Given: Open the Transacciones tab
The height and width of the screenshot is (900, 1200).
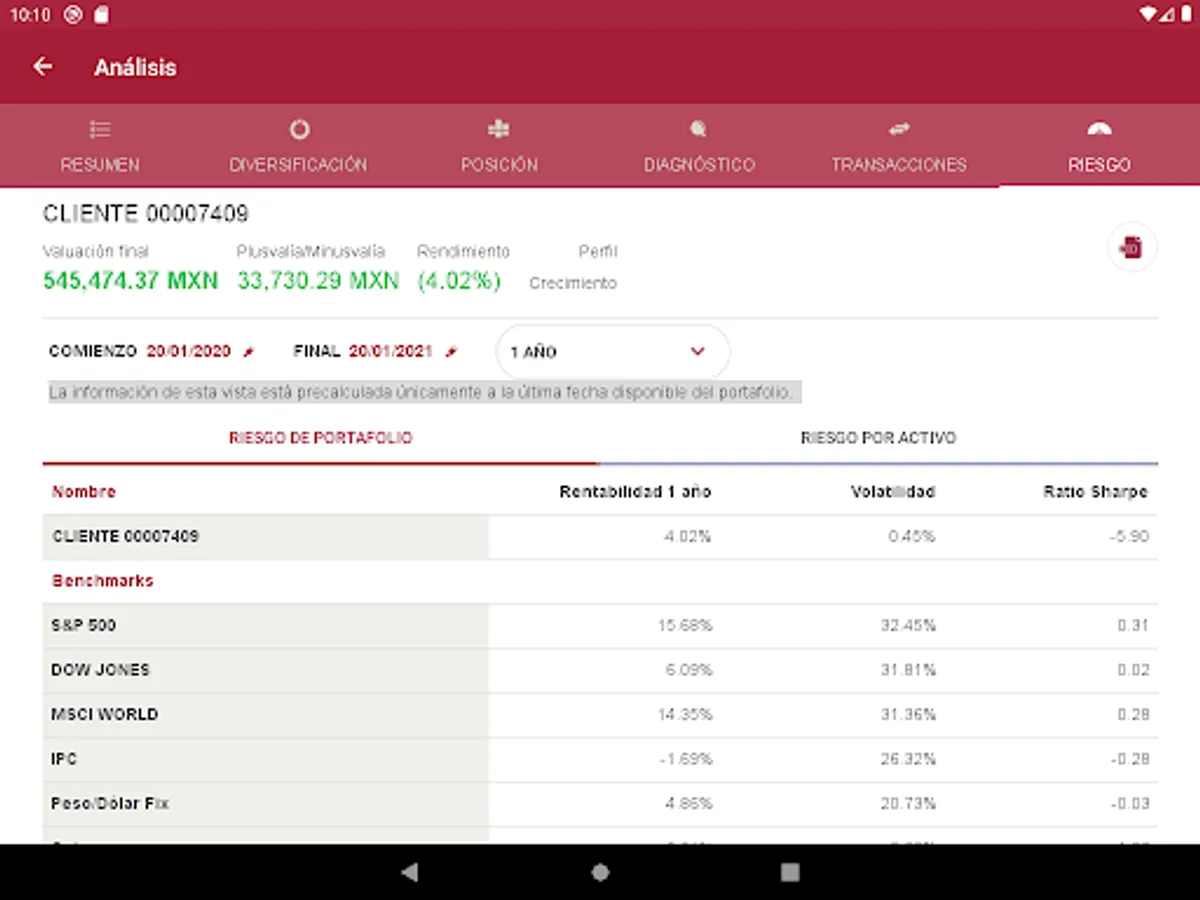Looking at the screenshot, I should [x=899, y=146].
